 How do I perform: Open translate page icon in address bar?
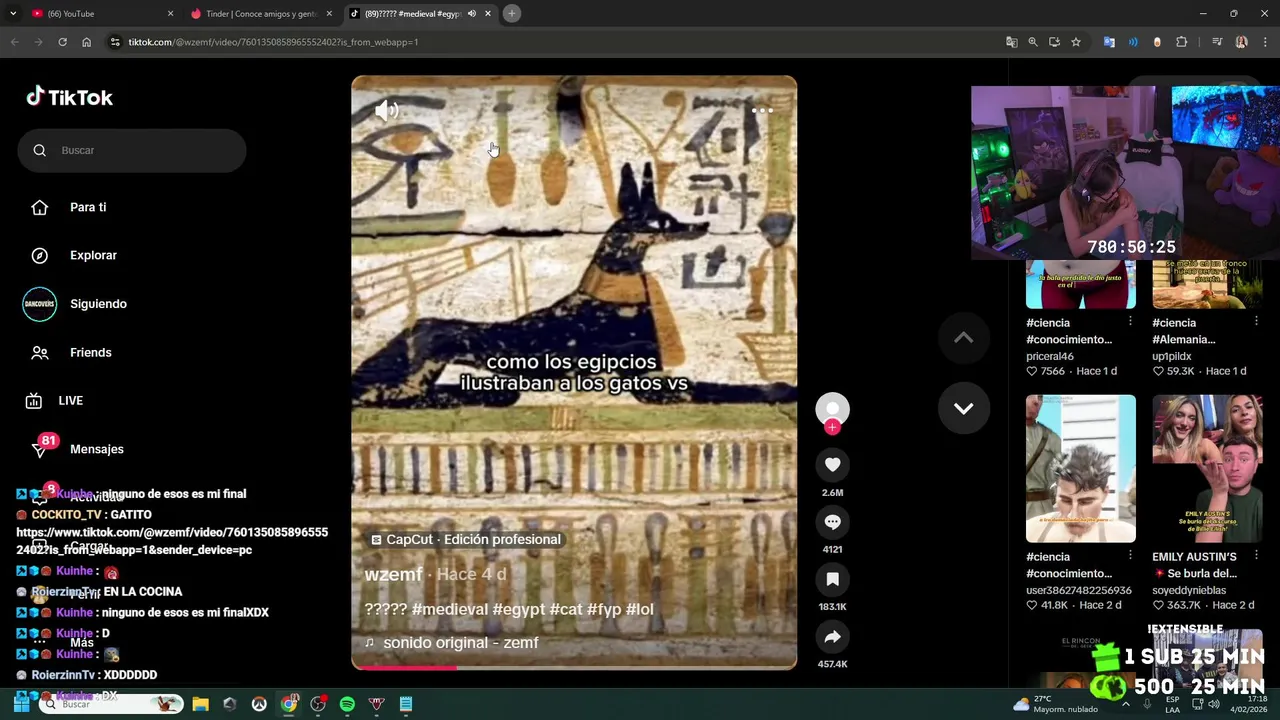point(1012,42)
